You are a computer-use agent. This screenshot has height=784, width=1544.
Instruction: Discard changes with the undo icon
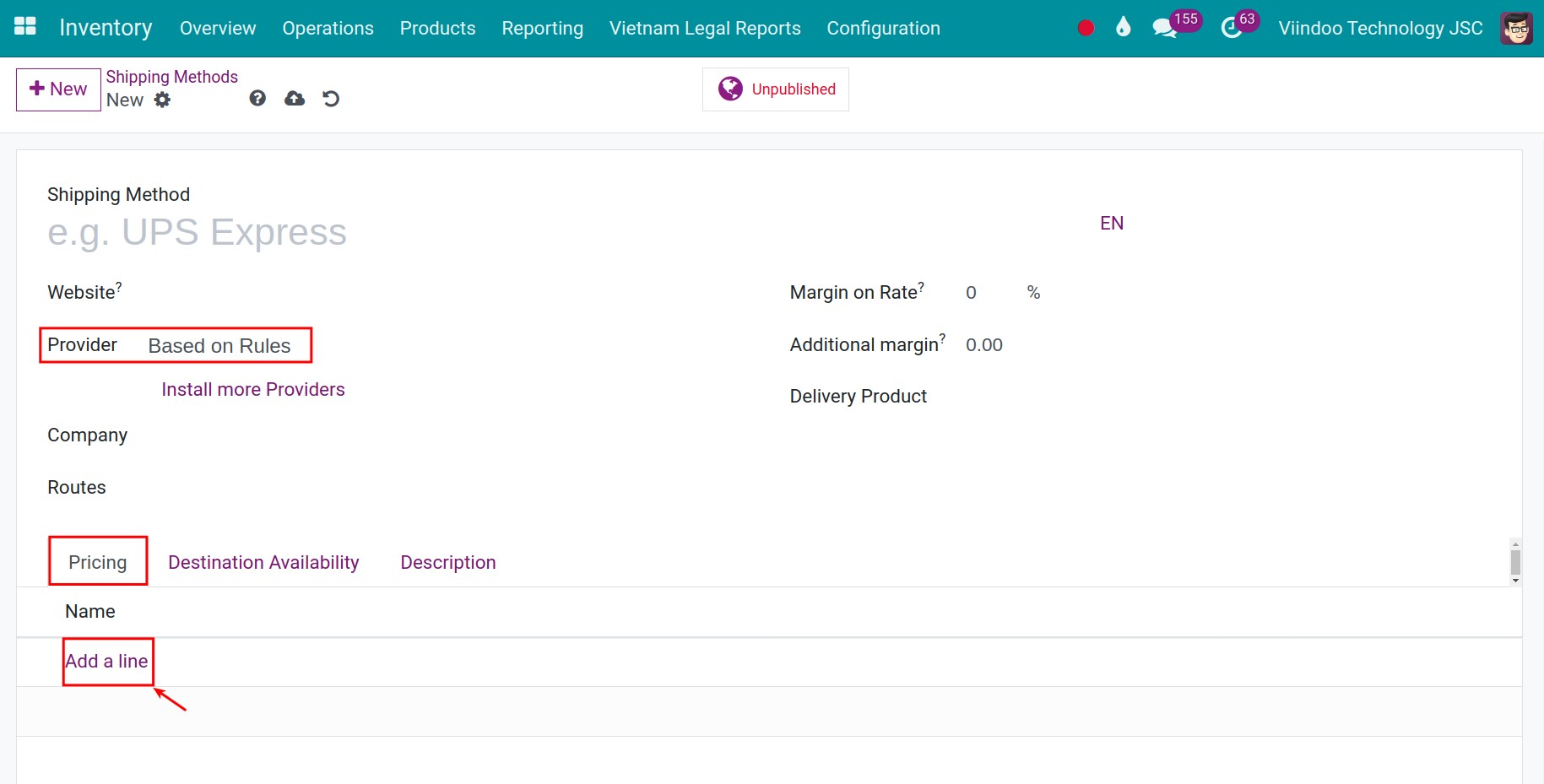click(x=331, y=99)
